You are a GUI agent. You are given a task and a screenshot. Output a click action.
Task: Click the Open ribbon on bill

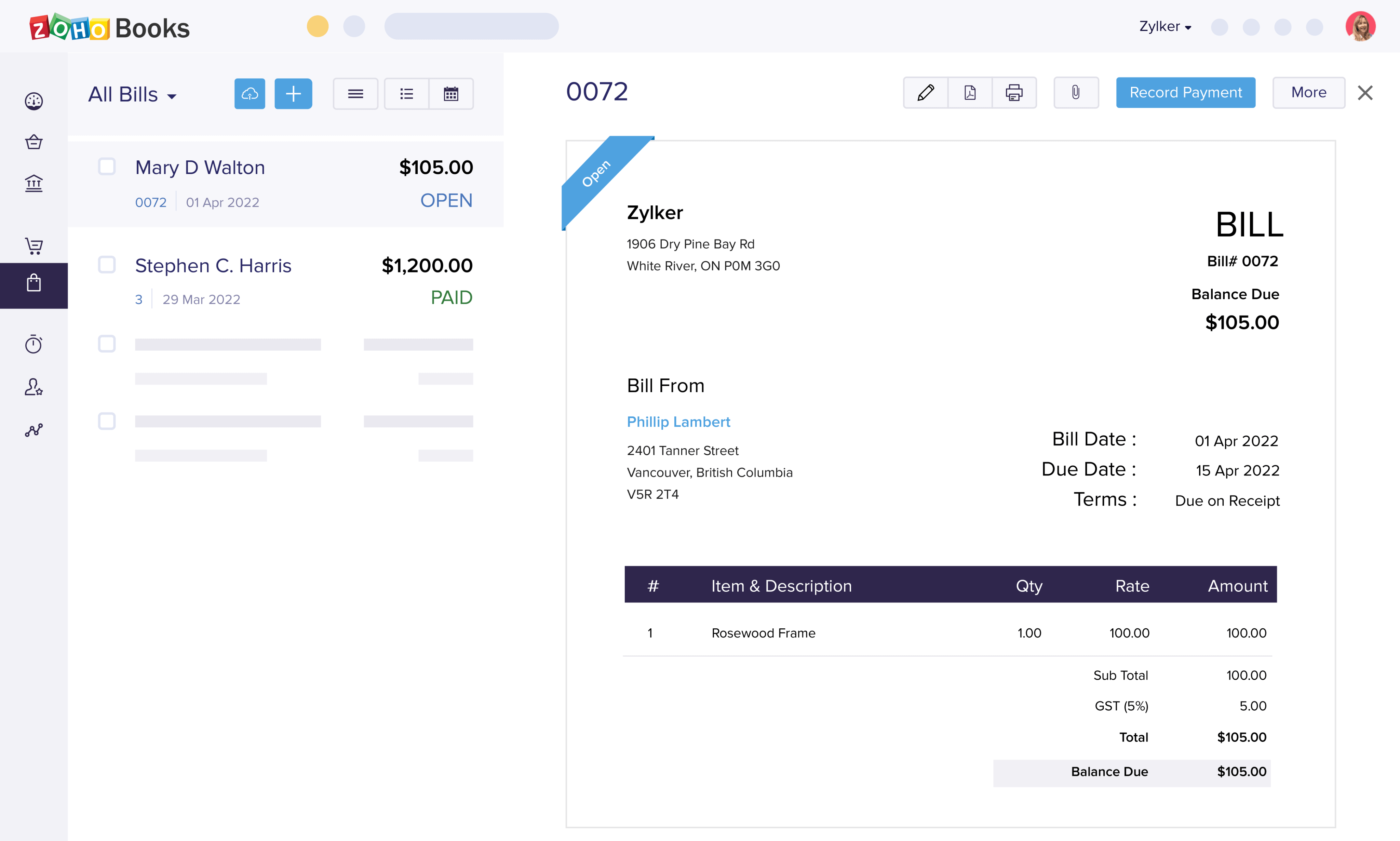(x=596, y=173)
